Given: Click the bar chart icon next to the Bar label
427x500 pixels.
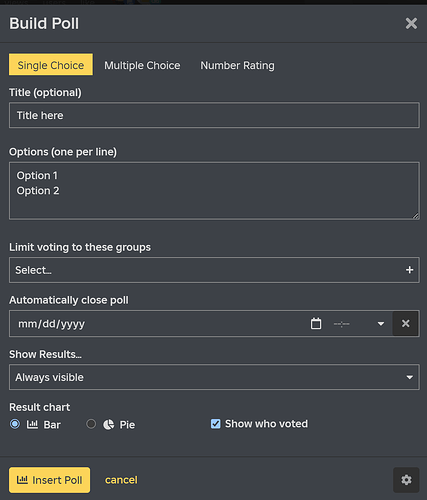Looking at the screenshot, I should pos(32,424).
